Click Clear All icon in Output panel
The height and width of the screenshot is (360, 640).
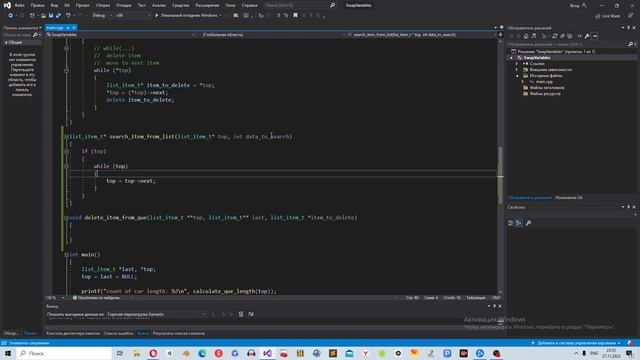coord(241,314)
